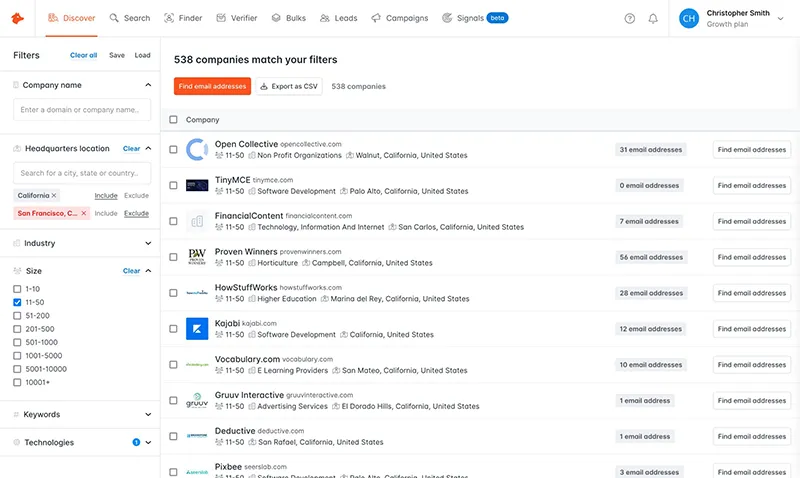Click the Deductive company logo
This screenshot has width=800, height=478.
[197, 436]
